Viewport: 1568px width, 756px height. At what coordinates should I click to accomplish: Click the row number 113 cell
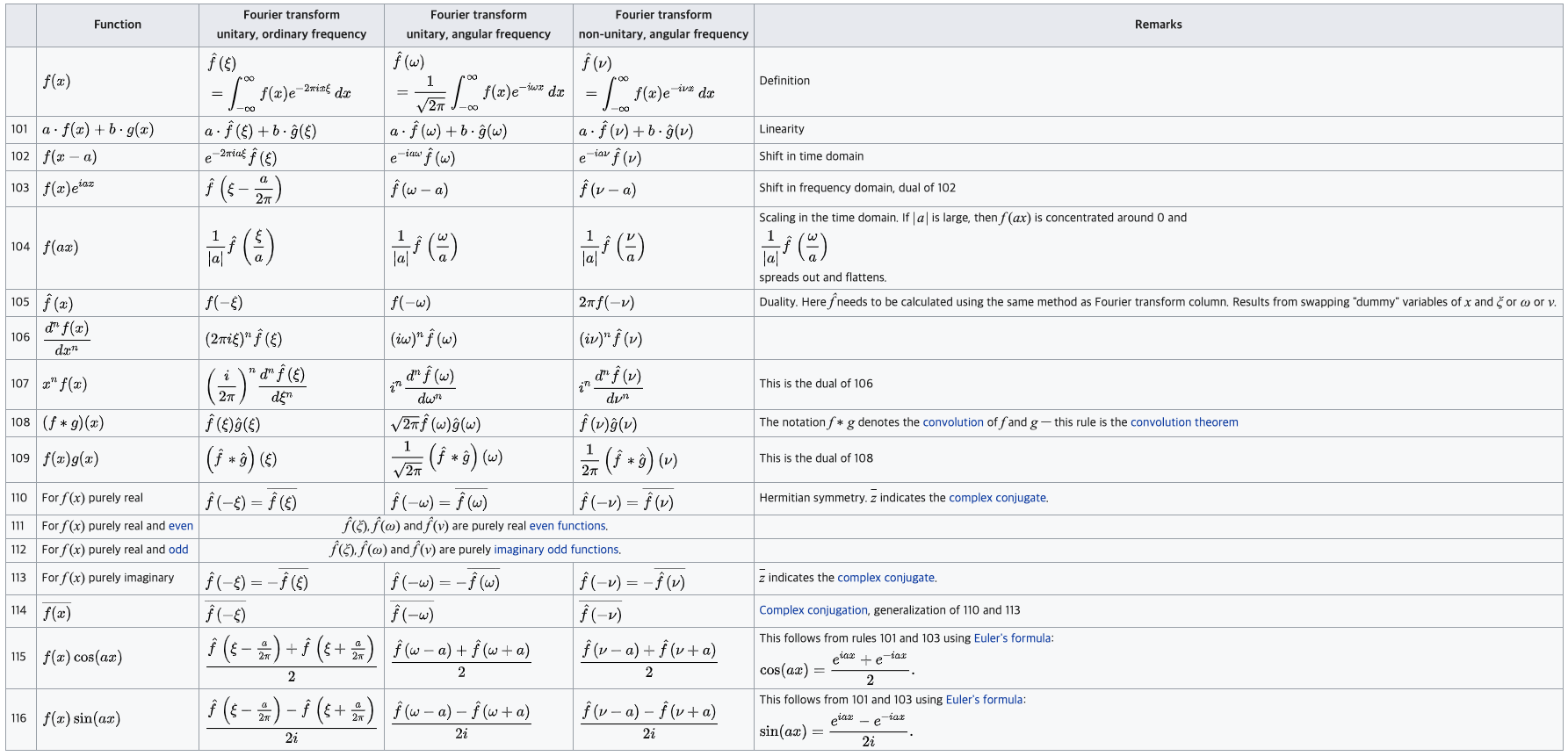point(20,578)
